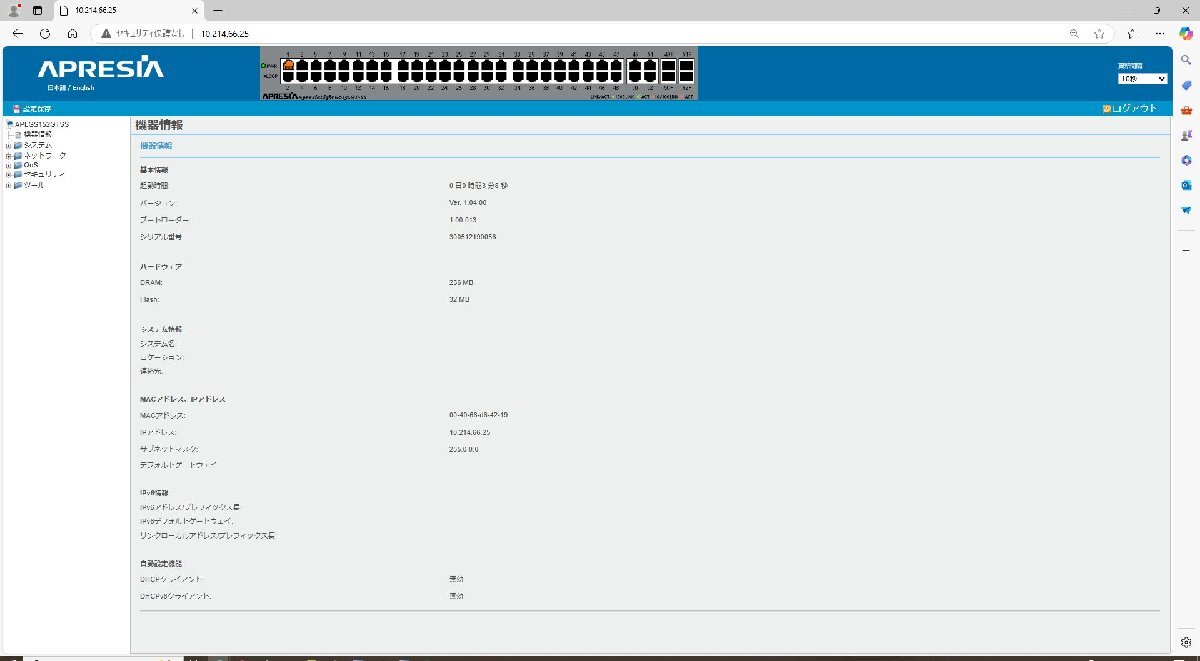1200x661 pixels.
Task: Click the Flash value 32 MB
Action: (x=459, y=299)
